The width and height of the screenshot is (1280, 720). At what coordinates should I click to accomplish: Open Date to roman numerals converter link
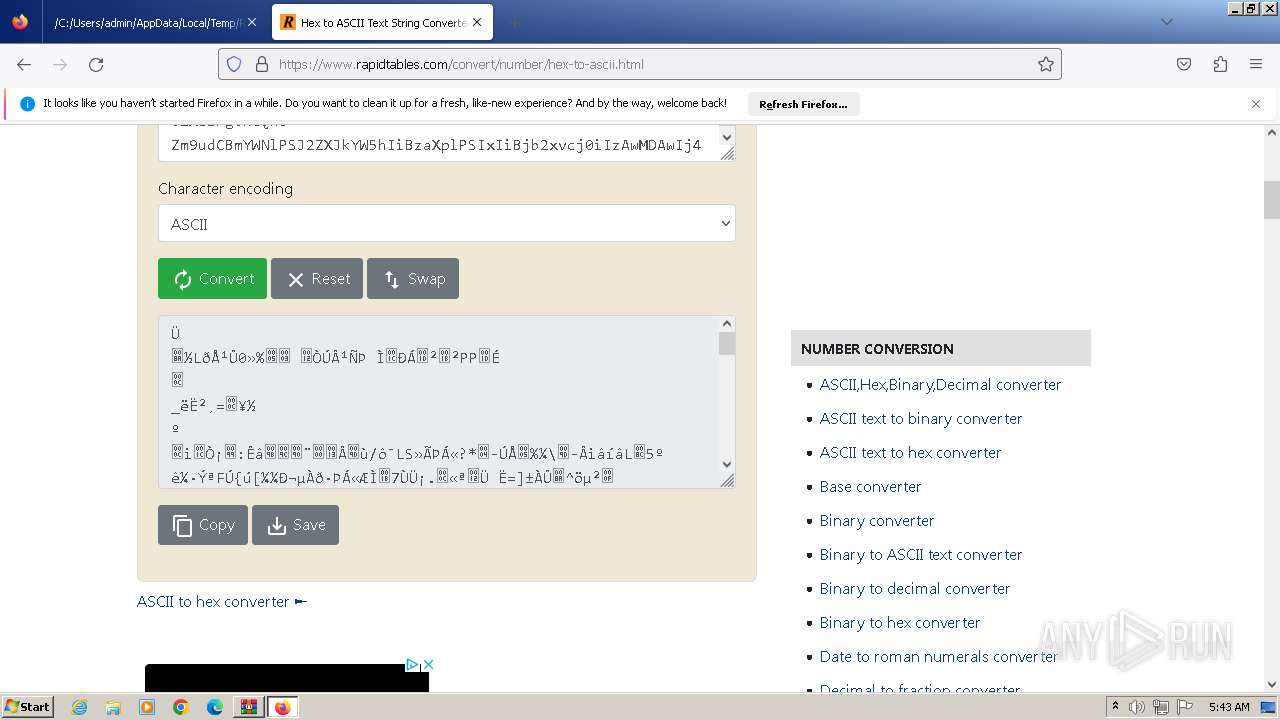tap(939, 656)
